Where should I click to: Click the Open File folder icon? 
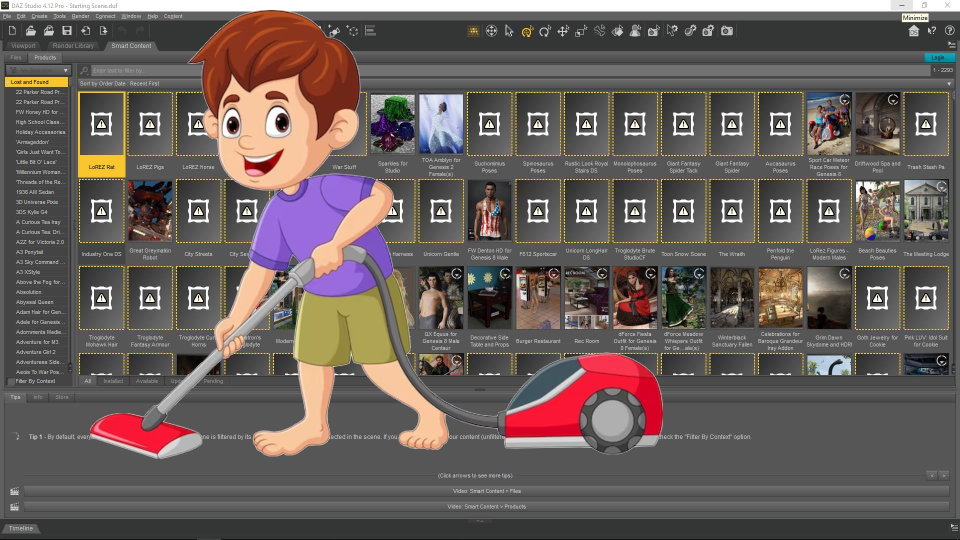[x=31, y=31]
